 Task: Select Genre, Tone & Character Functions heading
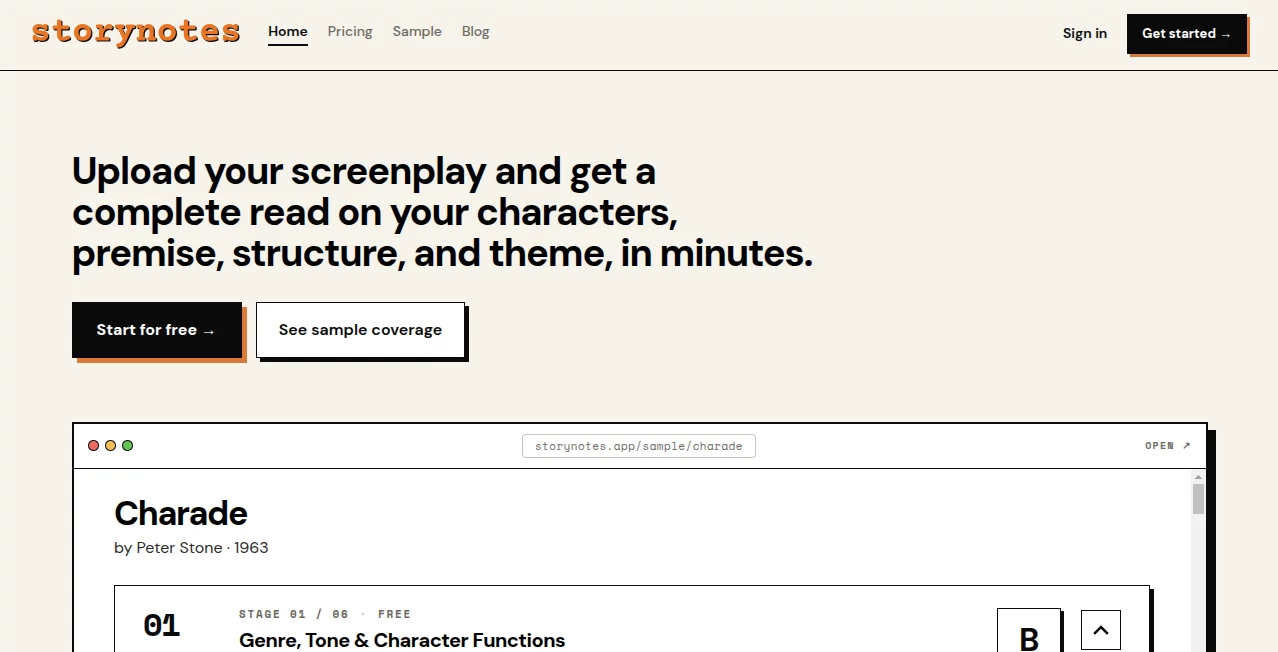[x=402, y=640]
